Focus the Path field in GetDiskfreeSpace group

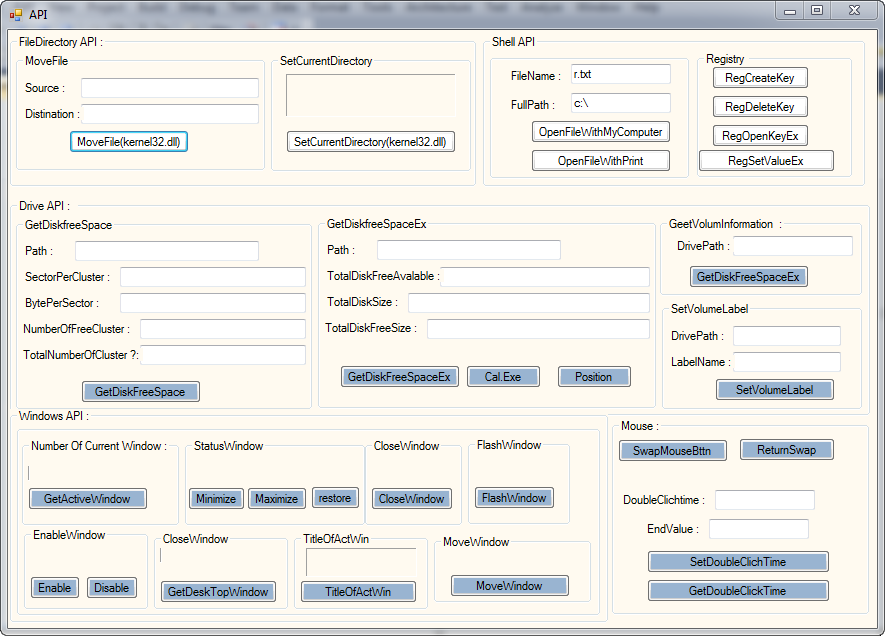coord(167,251)
